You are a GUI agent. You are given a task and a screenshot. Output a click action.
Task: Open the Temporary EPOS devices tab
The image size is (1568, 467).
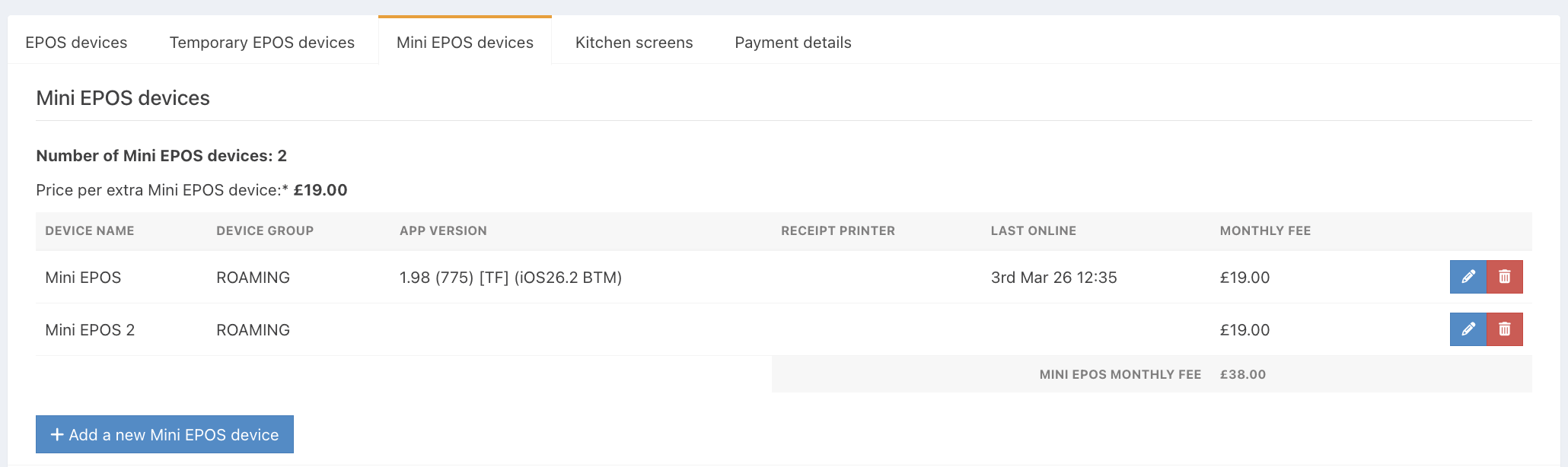pos(262,43)
